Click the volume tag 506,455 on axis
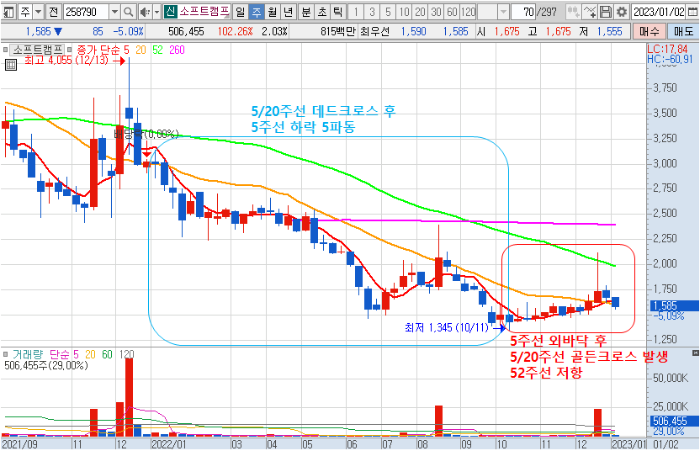 pos(675,421)
